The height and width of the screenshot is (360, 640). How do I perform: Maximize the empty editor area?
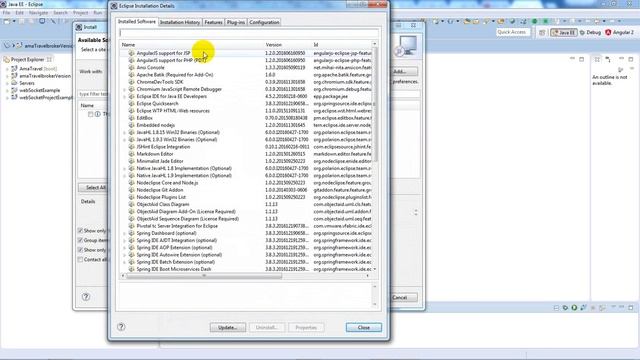582,59
